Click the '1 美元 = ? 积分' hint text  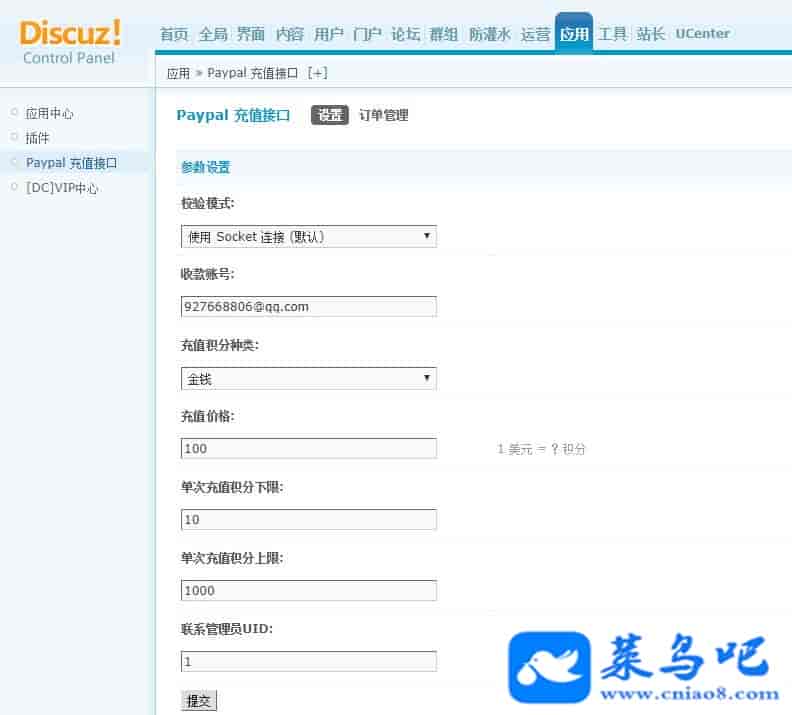tap(541, 449)
